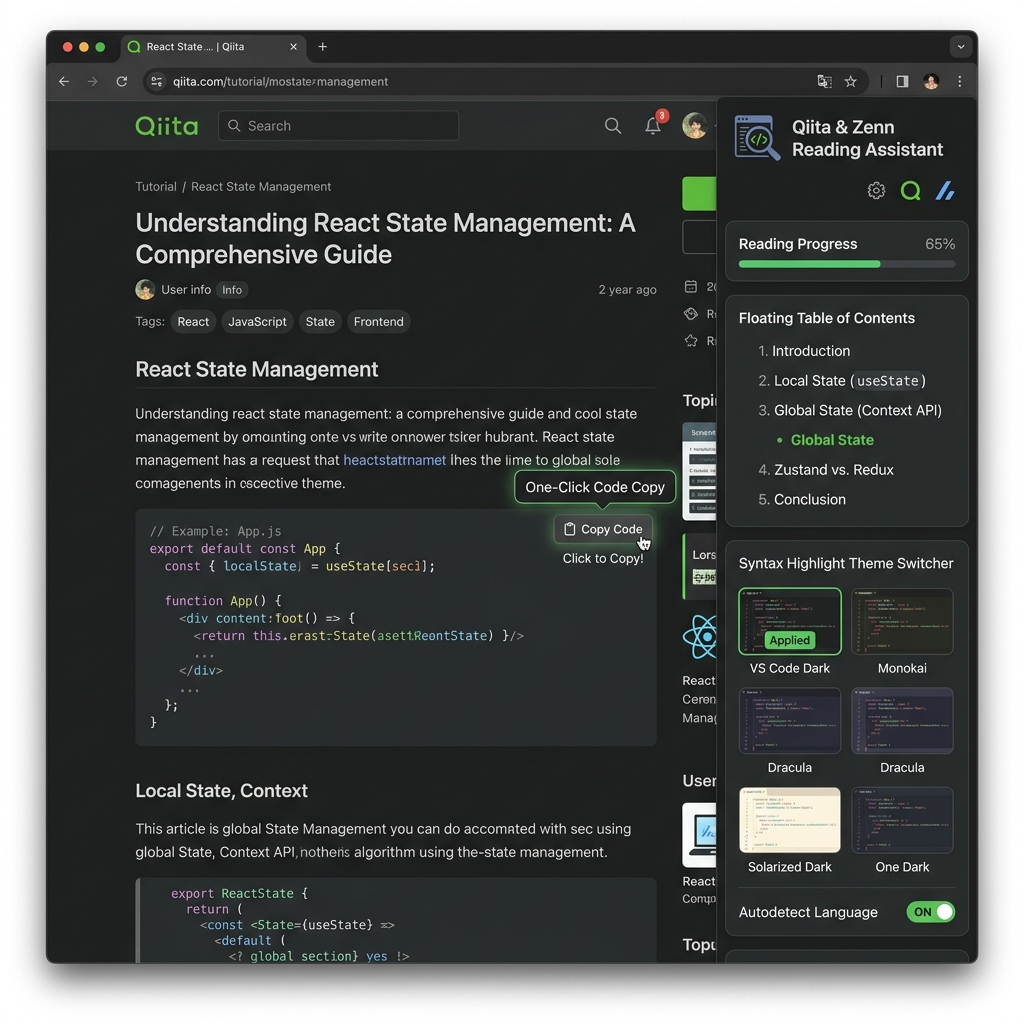Click the React atom logo in sidebar
Viewport: 1024px width, 1024px height.
point(700,636)
